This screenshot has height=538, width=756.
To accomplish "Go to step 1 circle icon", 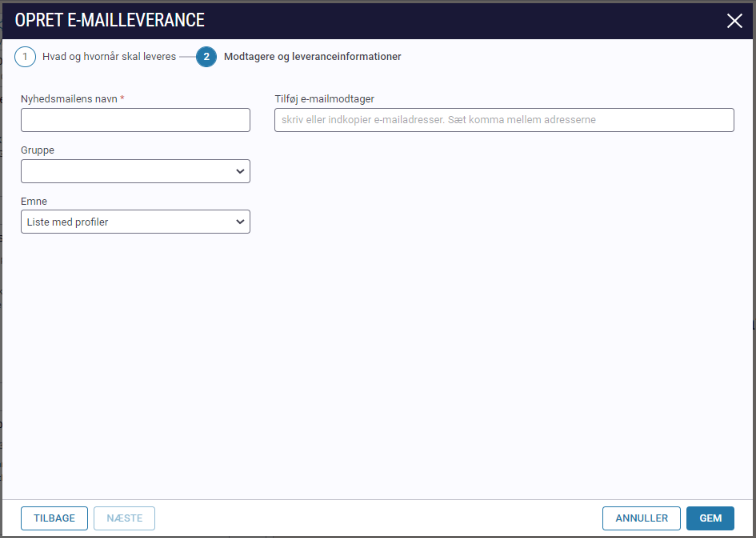I will (25, 57).
